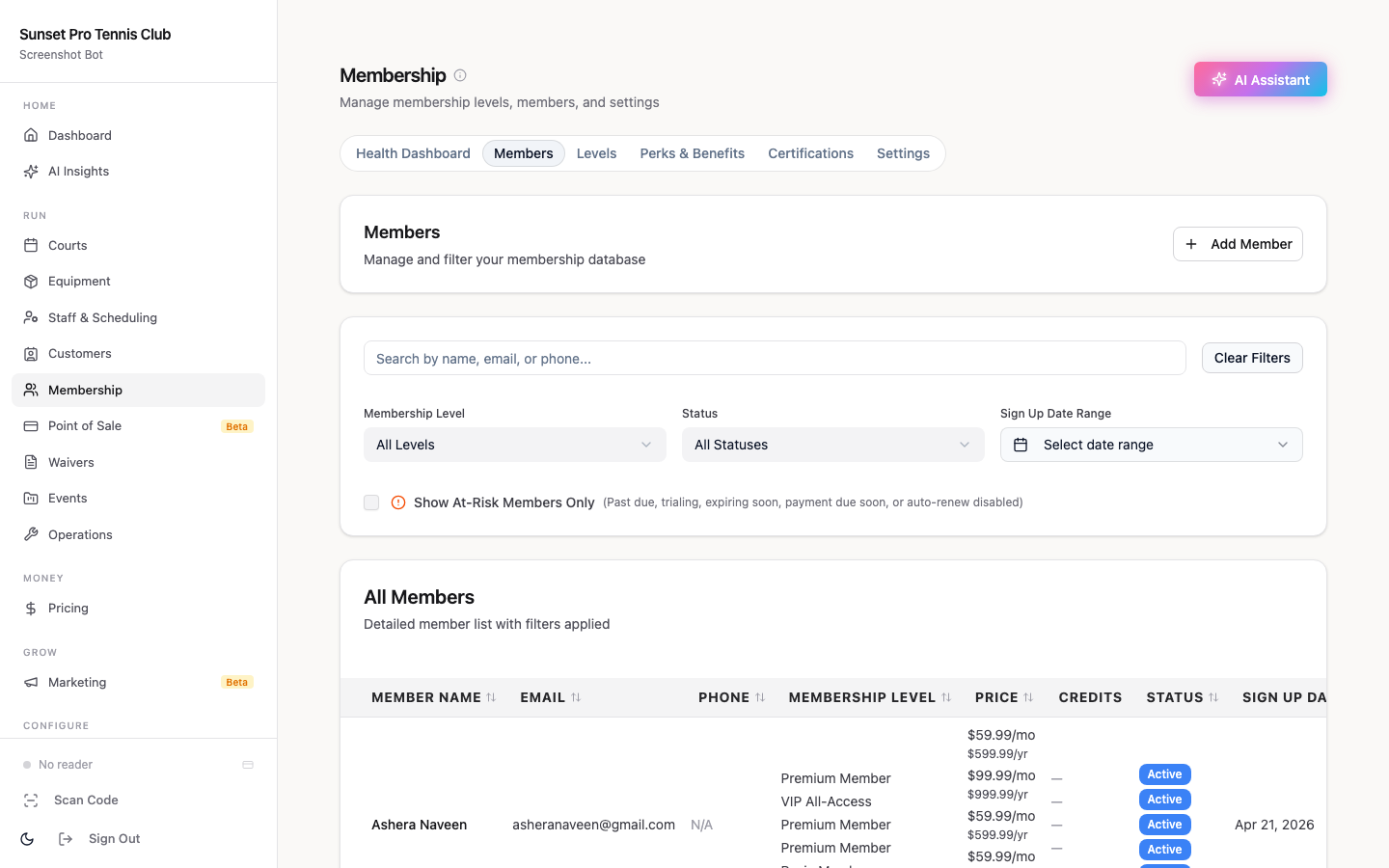Click Scan Code text link

click(x=86, y=800)
